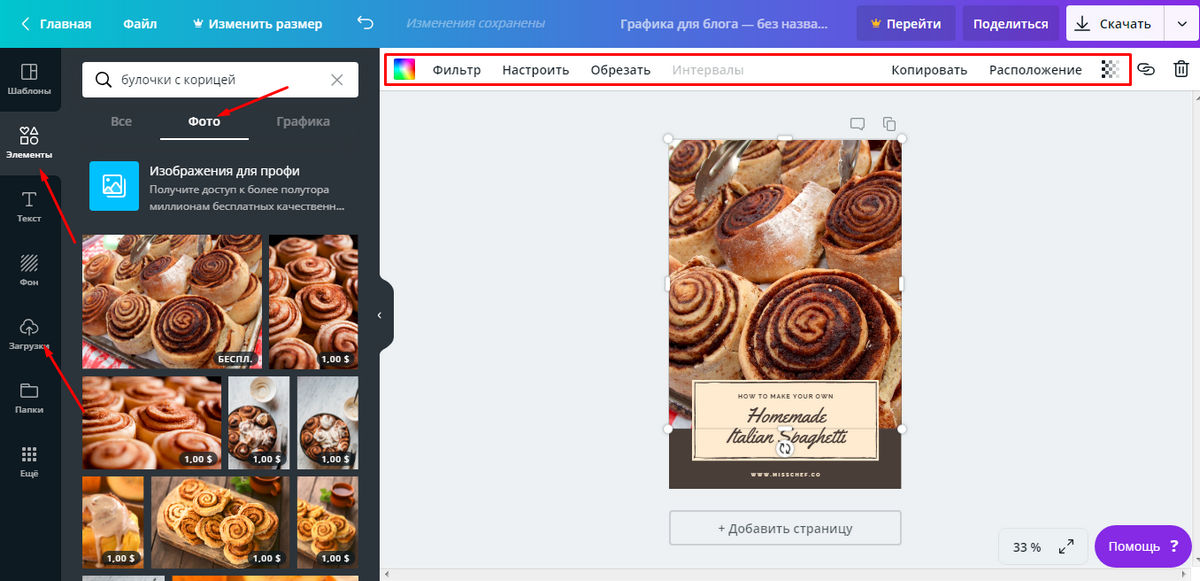Open the Папки folders panel
The height and width of the screenshot is (581, 1200).
coord(29,397)
